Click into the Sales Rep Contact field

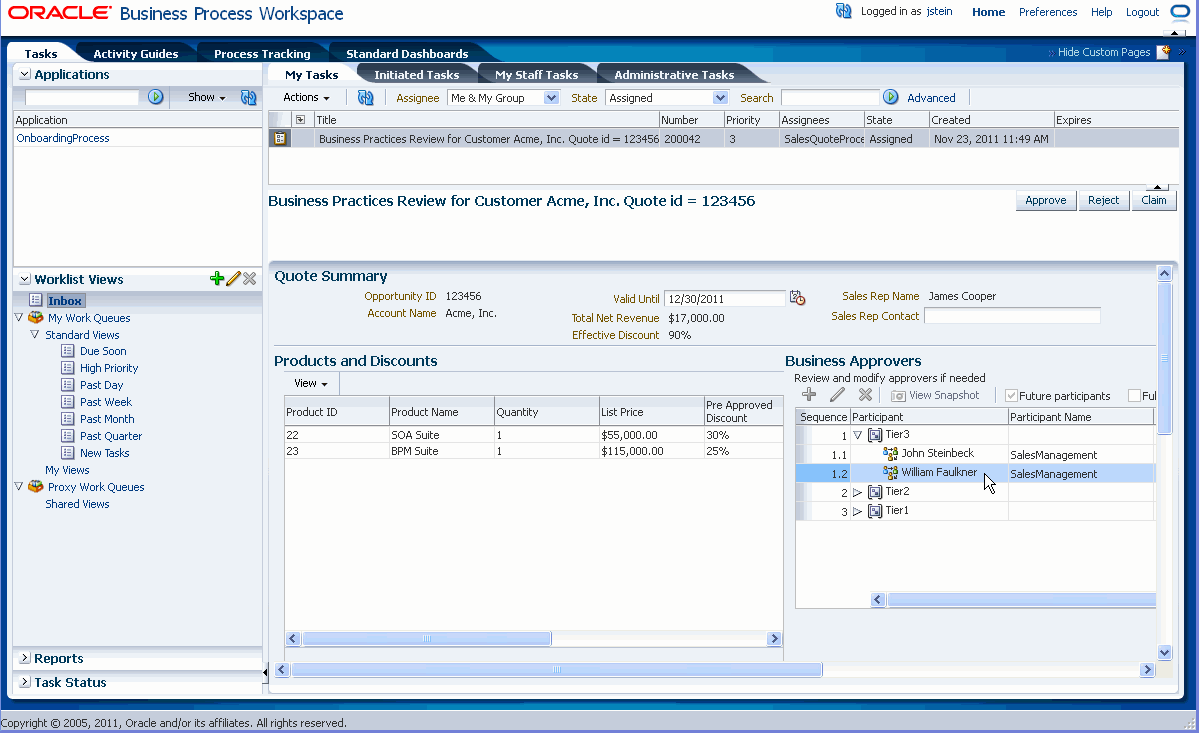(x=1012, y=316)
